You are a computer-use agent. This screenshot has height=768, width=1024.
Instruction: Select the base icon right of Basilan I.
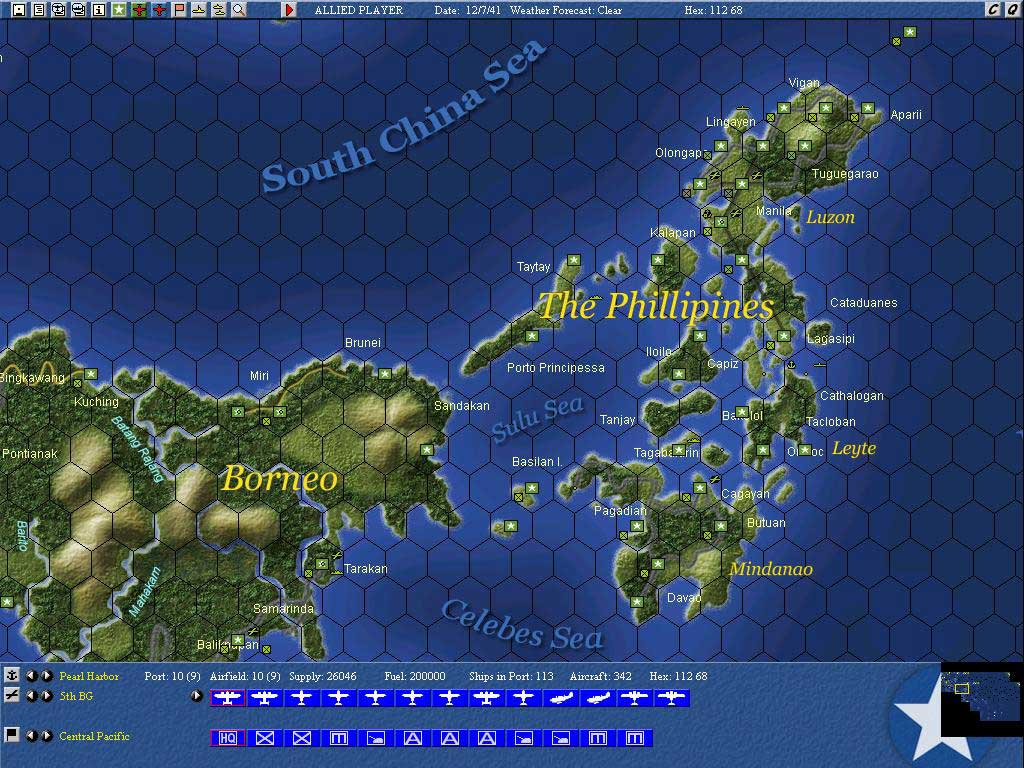coord(532,488)
